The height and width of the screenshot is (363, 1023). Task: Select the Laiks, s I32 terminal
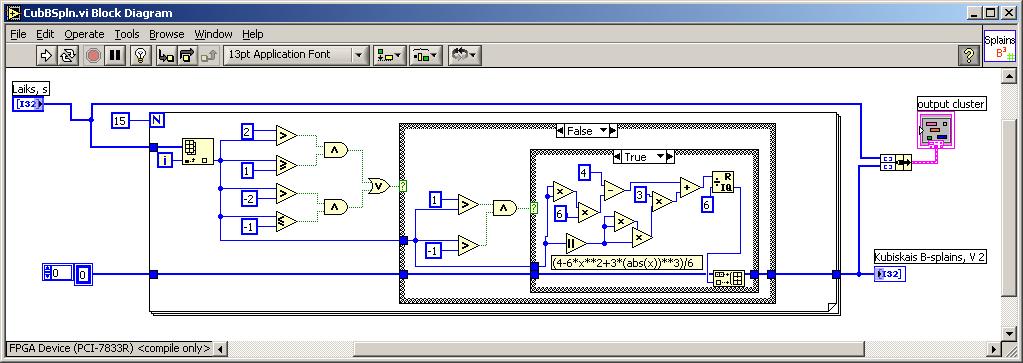coord(28,104)
